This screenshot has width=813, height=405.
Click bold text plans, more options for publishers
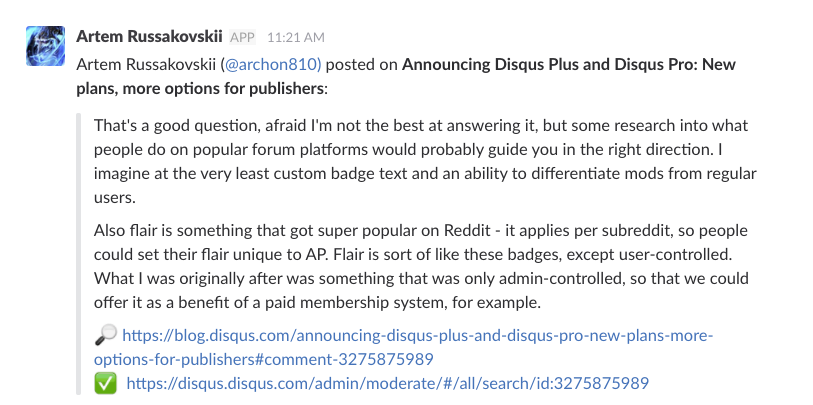tap(200, 89)
